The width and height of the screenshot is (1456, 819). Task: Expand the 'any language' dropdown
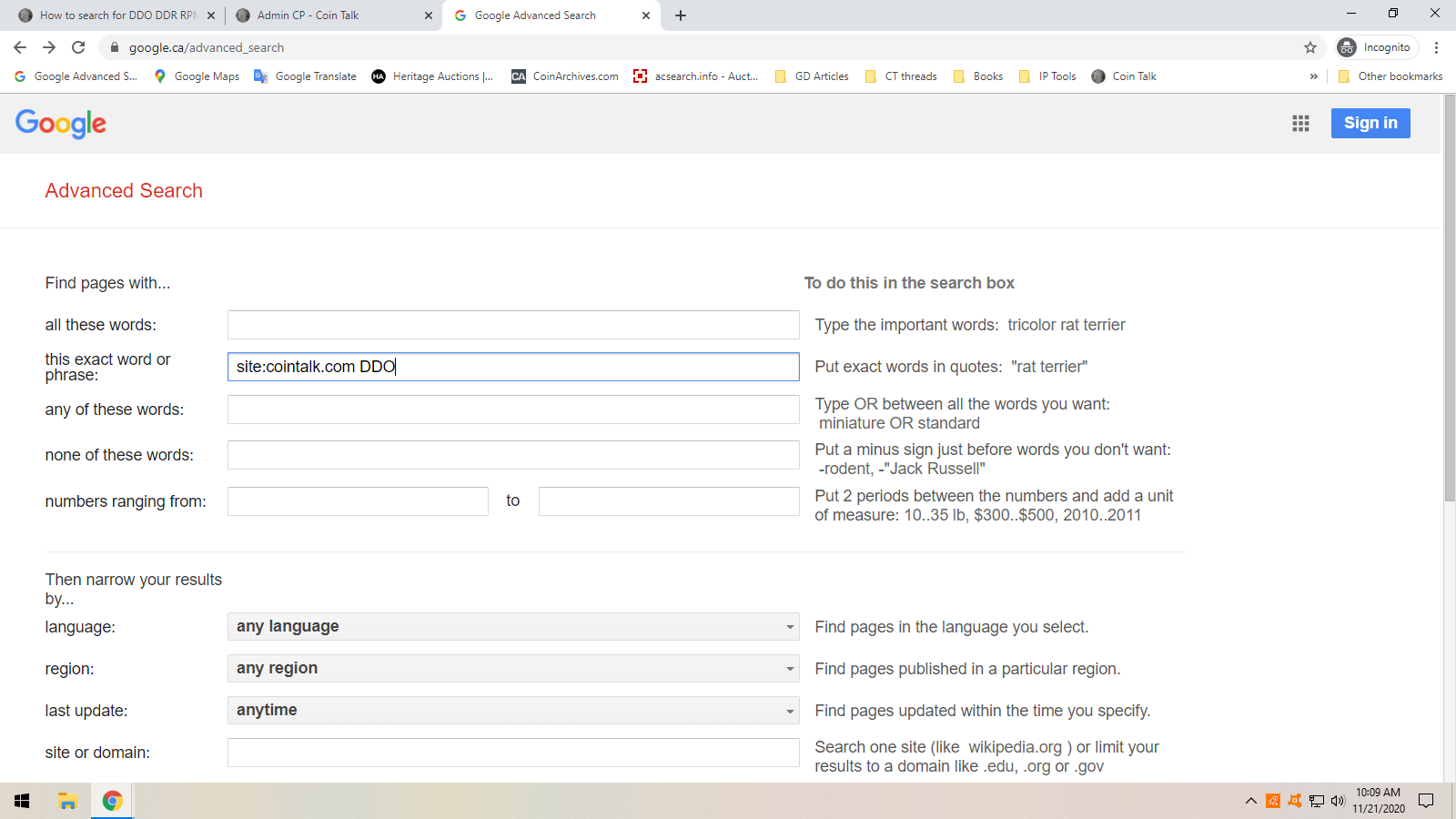tap(513, 626)
